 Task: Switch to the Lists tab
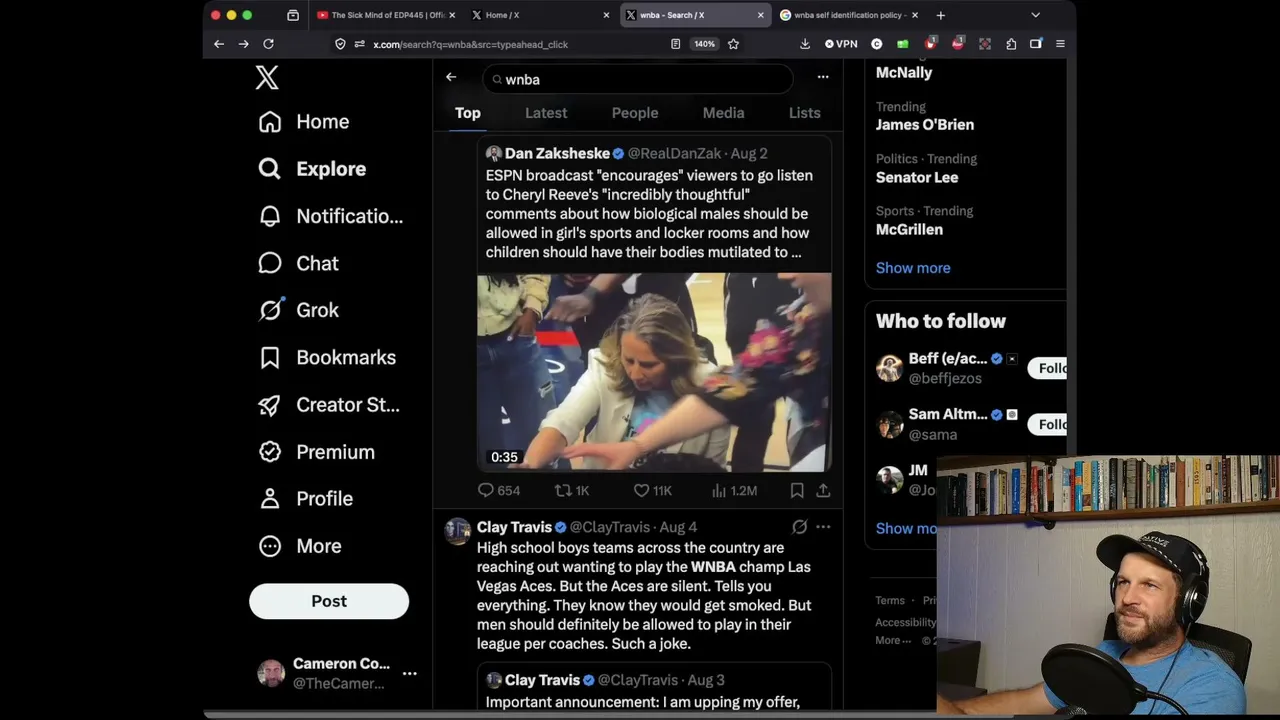(x=804, y=113)
